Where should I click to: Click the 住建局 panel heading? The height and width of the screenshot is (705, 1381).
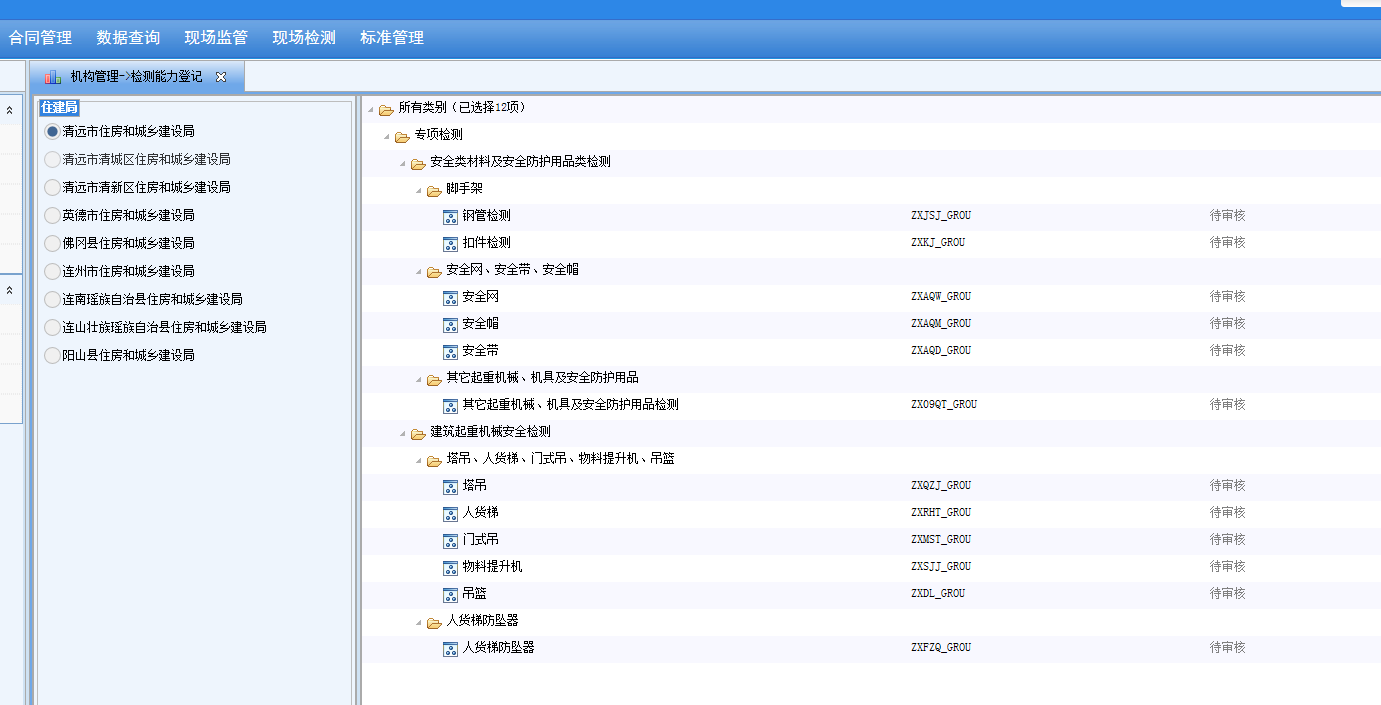59,108
